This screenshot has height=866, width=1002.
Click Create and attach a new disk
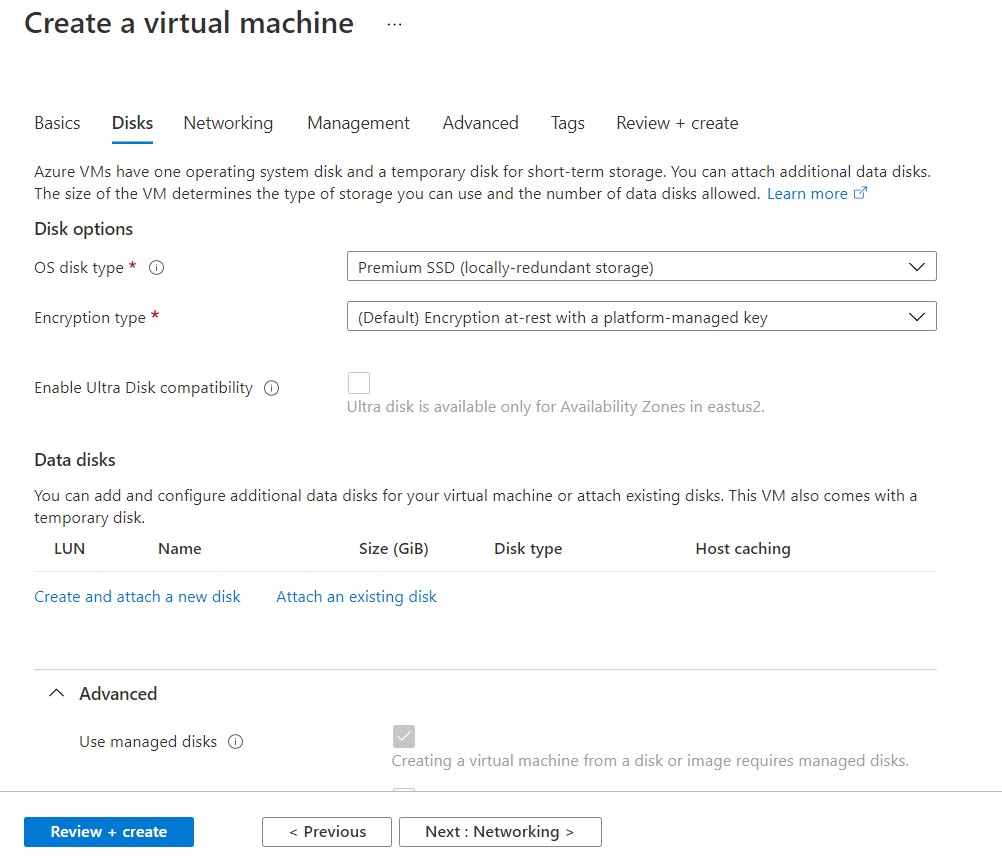(137, 596)
